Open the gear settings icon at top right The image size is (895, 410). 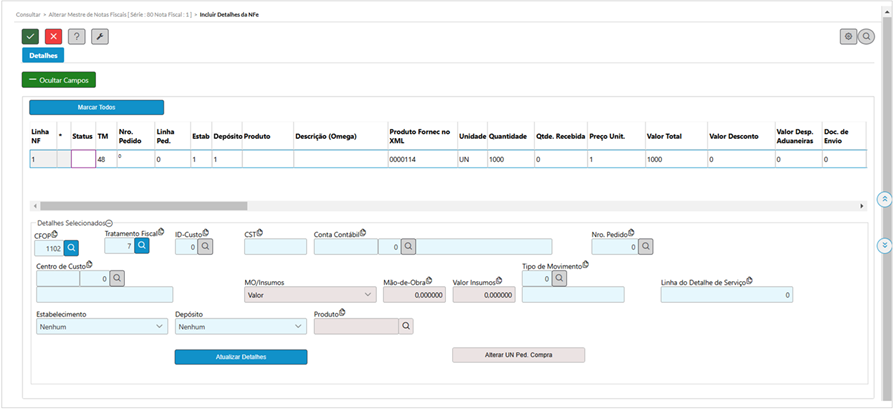coord(848,36)
